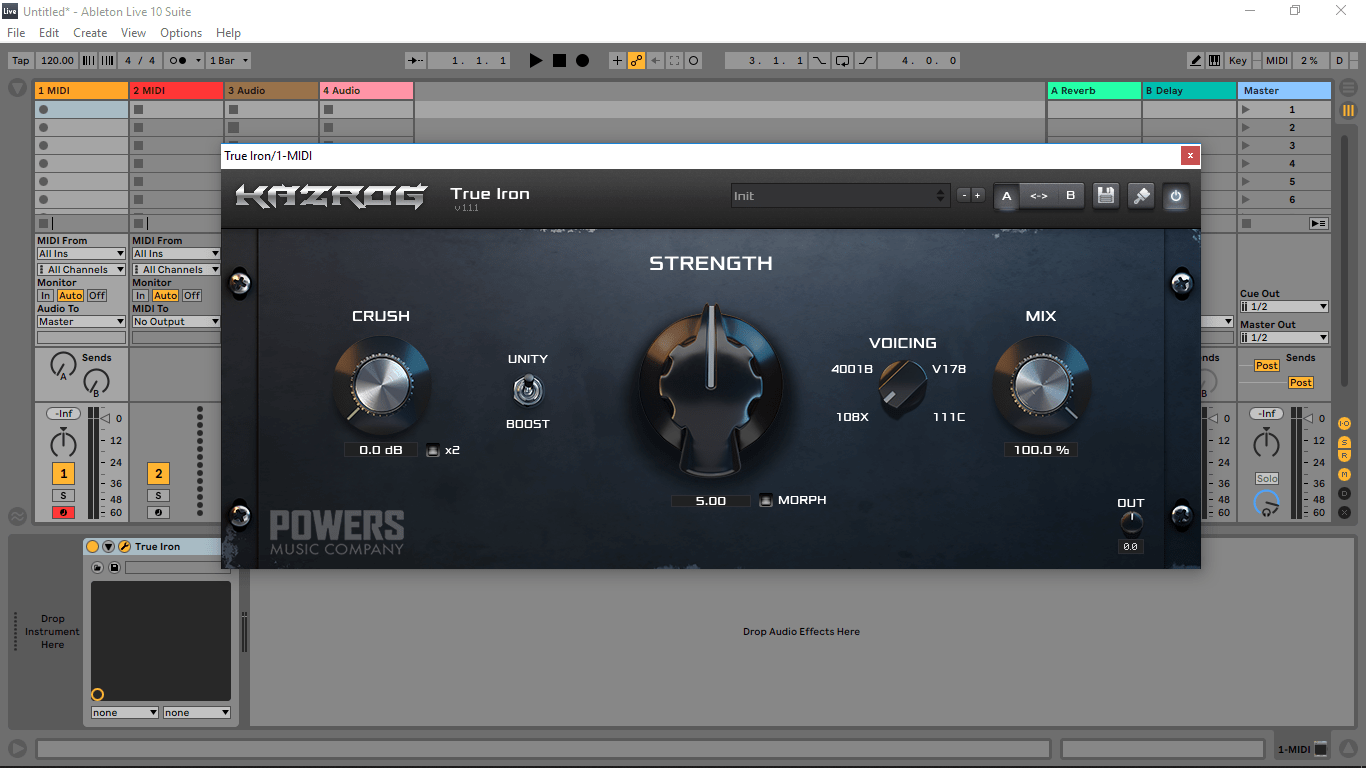The image size is (1366, 768).
Task: Open the Help menu
Action: [x=228, y=33]
